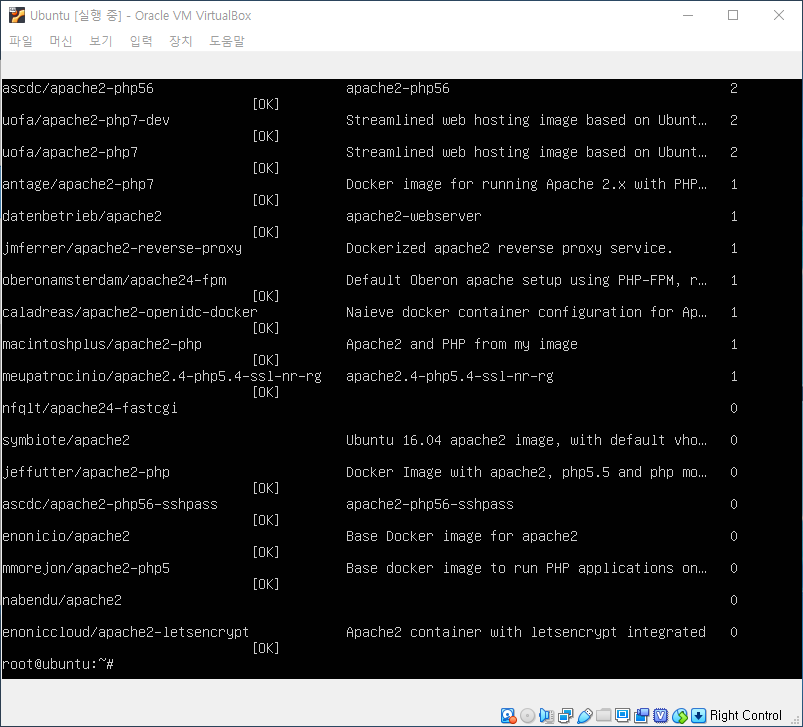
Task: Click the optical disc drive status icon
Action: [527, 715]
